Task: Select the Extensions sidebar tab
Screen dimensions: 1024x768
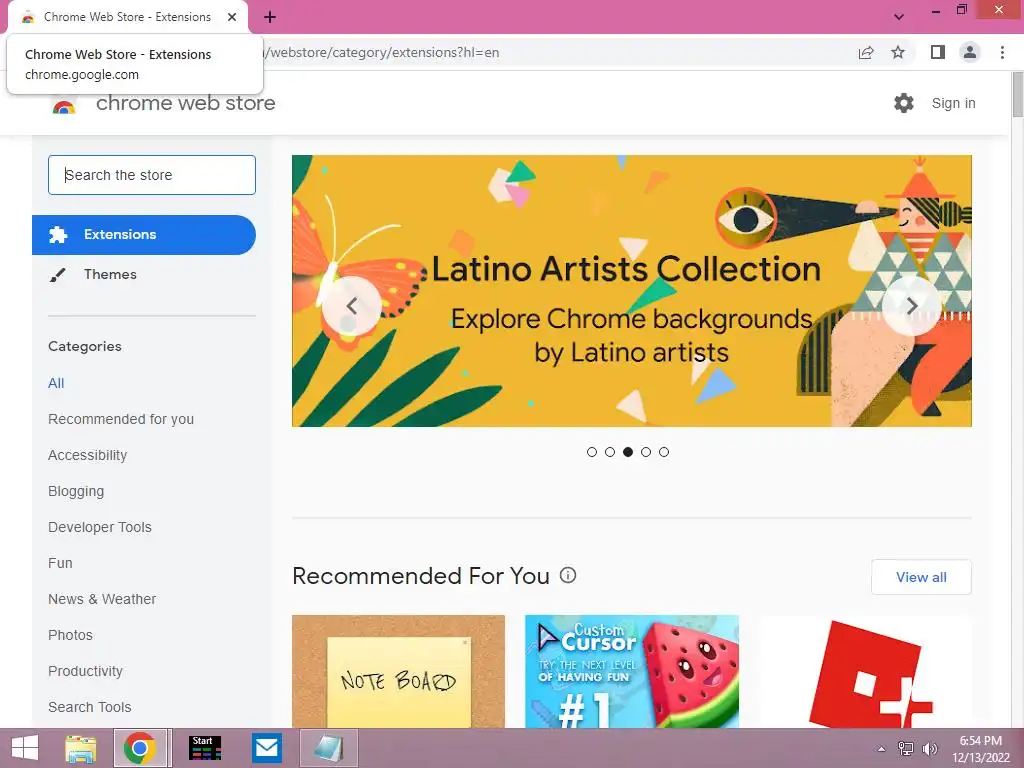Action: 144,234
